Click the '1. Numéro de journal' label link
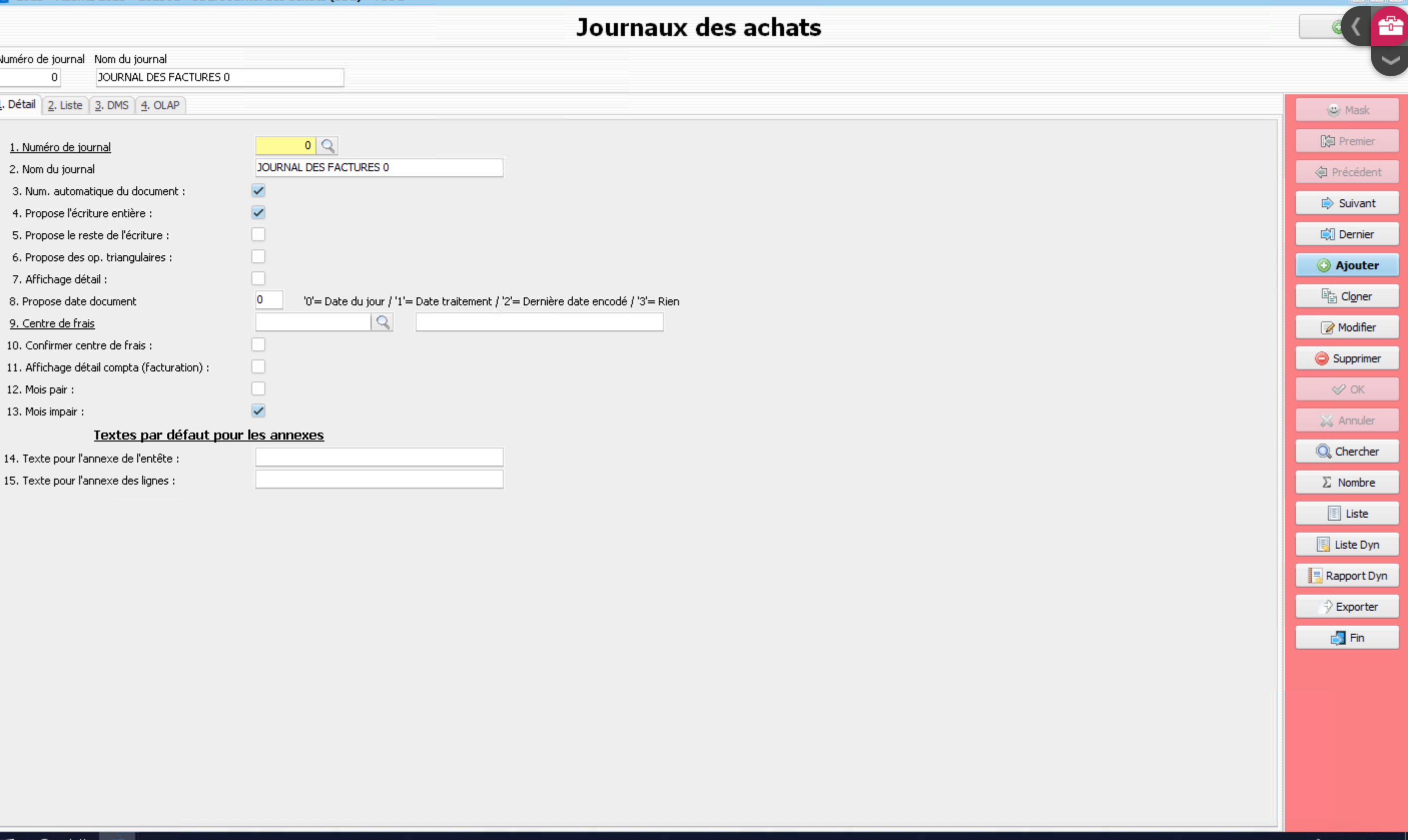Viewport: 1408px width, 840px height. point(60,147)
